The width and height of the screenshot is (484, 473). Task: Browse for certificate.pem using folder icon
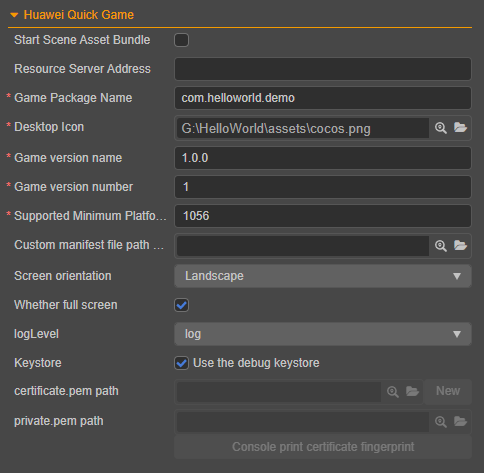412,391
